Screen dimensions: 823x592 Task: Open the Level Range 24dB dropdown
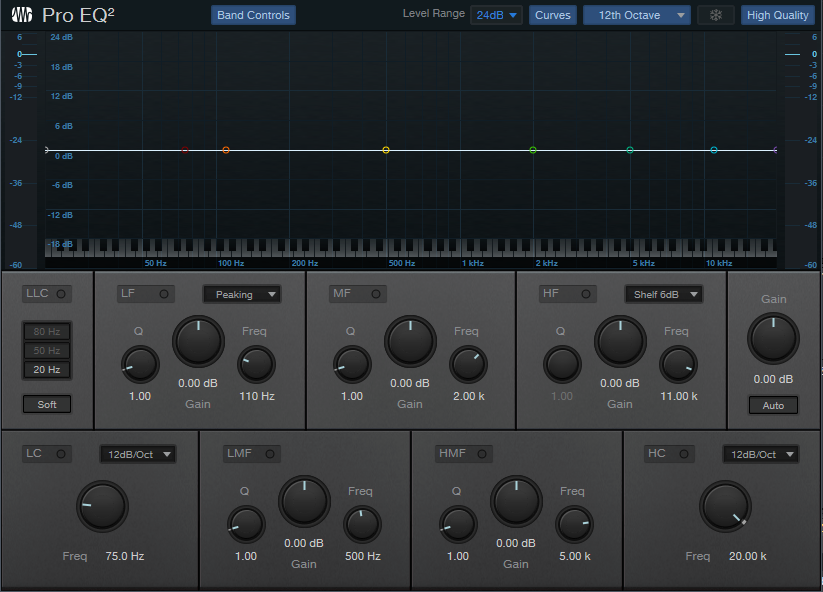[x=496, y=15]
